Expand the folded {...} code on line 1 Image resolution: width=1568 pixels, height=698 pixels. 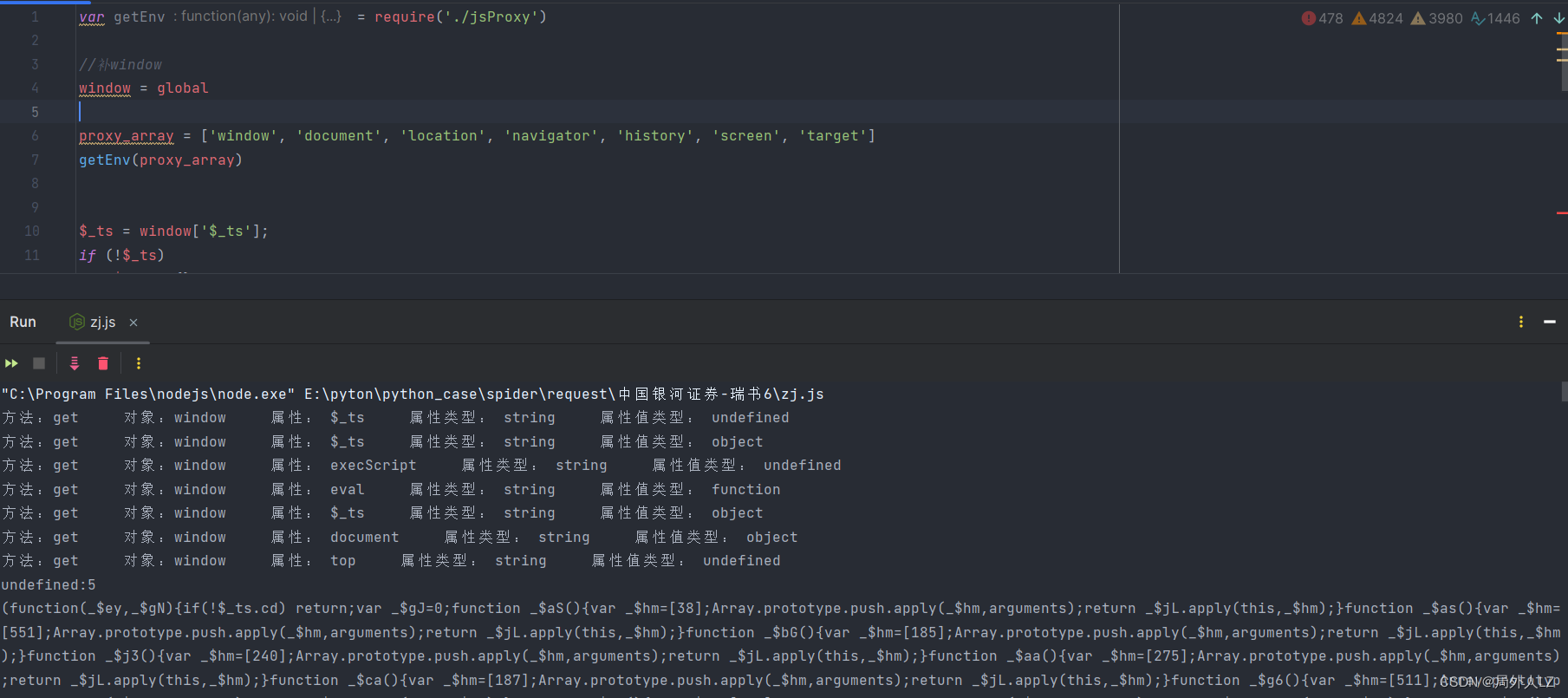coord(331,16)
